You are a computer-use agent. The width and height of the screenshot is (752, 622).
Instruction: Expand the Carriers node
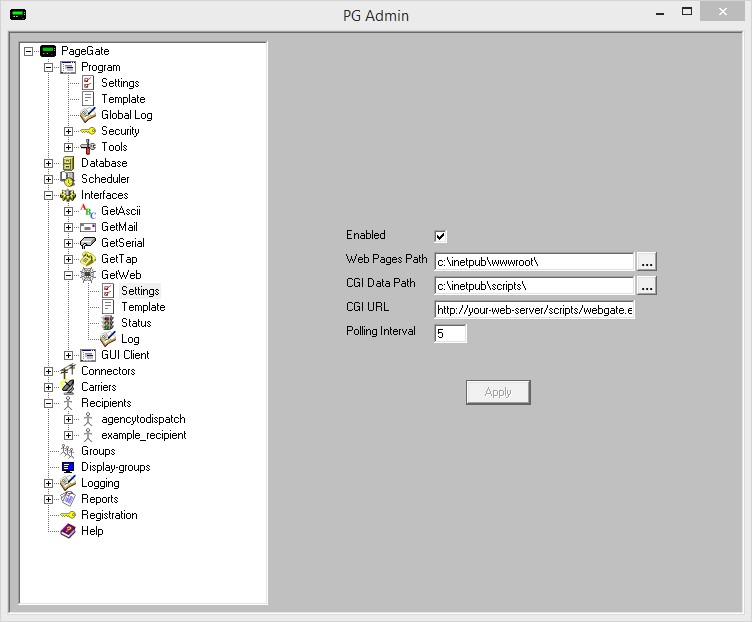point(48,387)
